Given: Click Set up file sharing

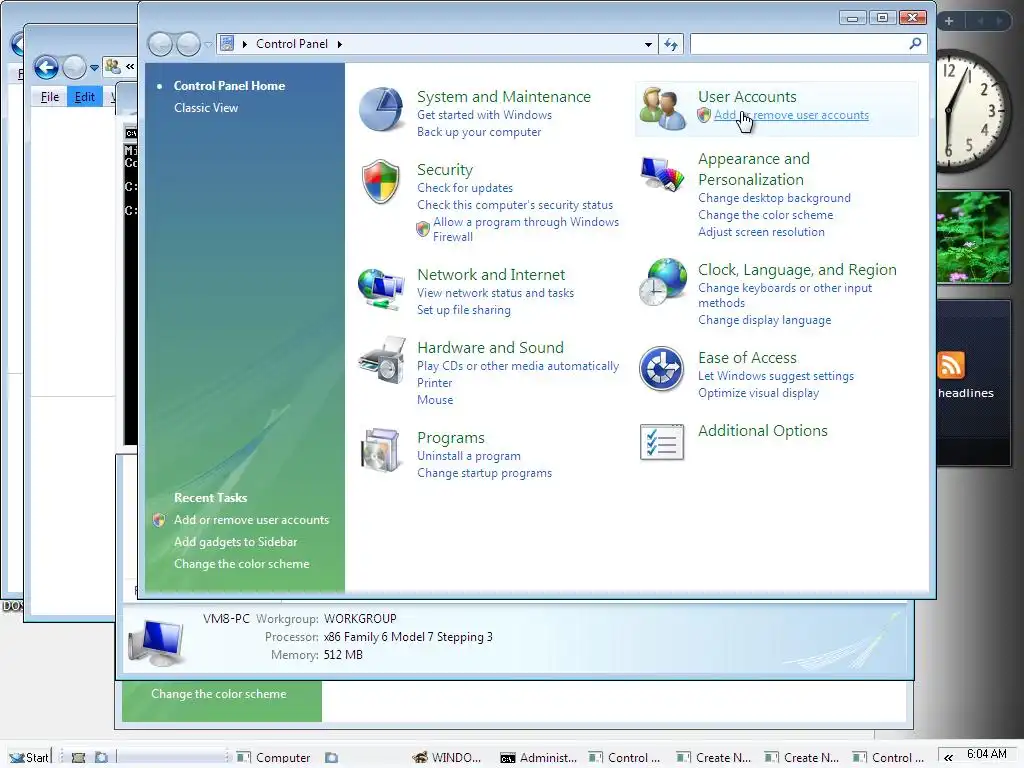Looking at the screenshot, I should (x=464, y=310).
